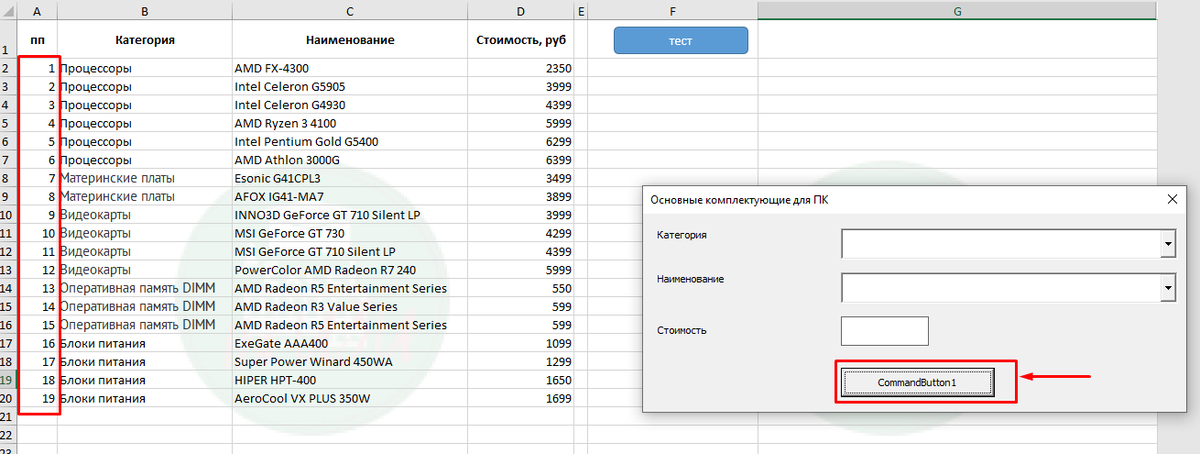
Task: Select cell "MSI GeForce GT 710 Silent LP"
Action: coord(350,251)
